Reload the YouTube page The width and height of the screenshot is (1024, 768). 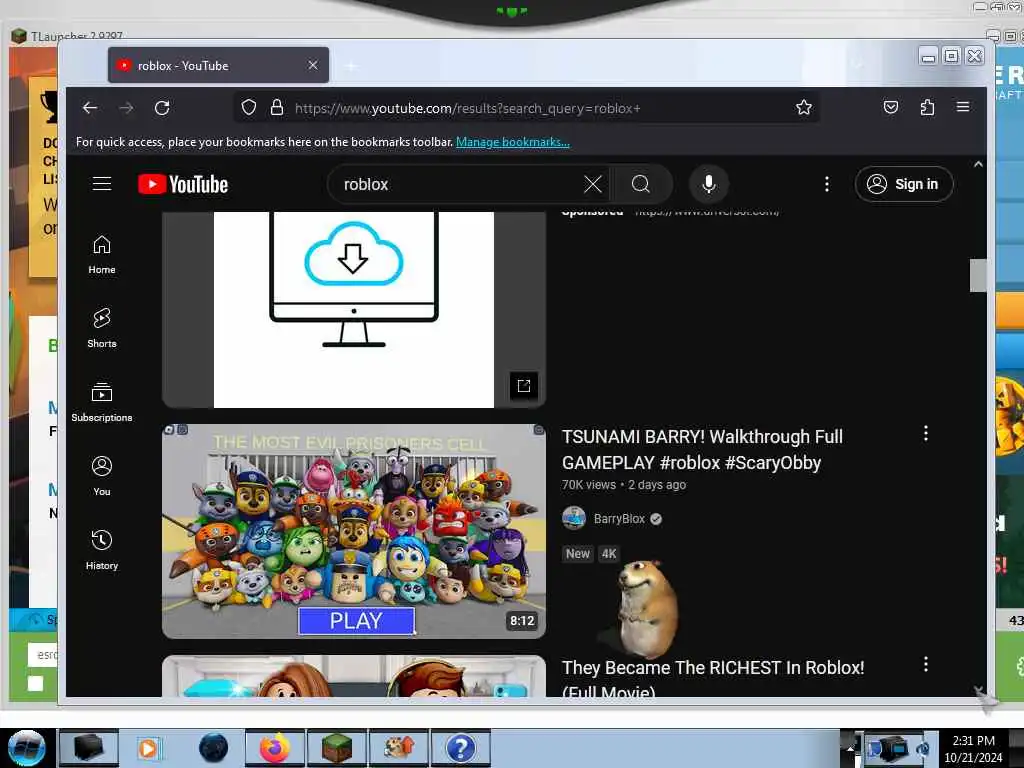pos(162,108)
